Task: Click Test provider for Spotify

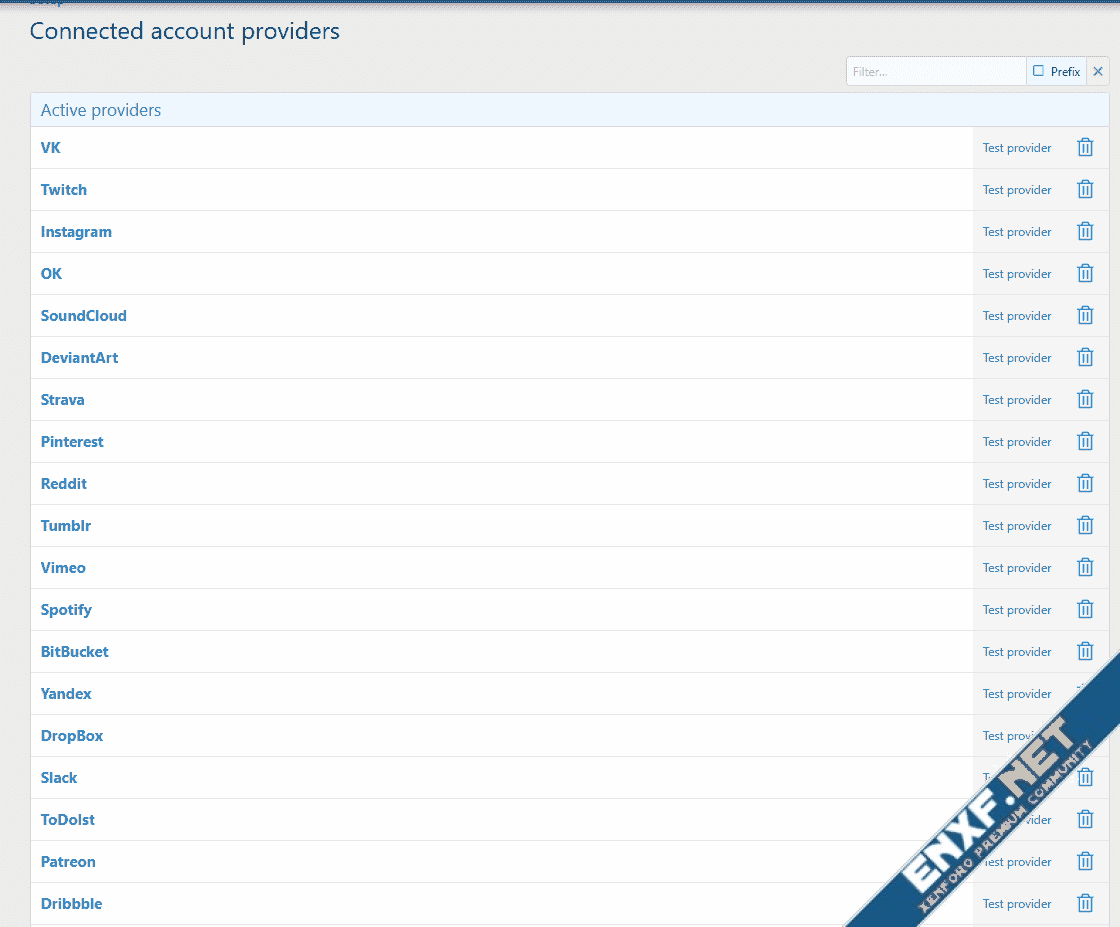Action: [1017, 610]
